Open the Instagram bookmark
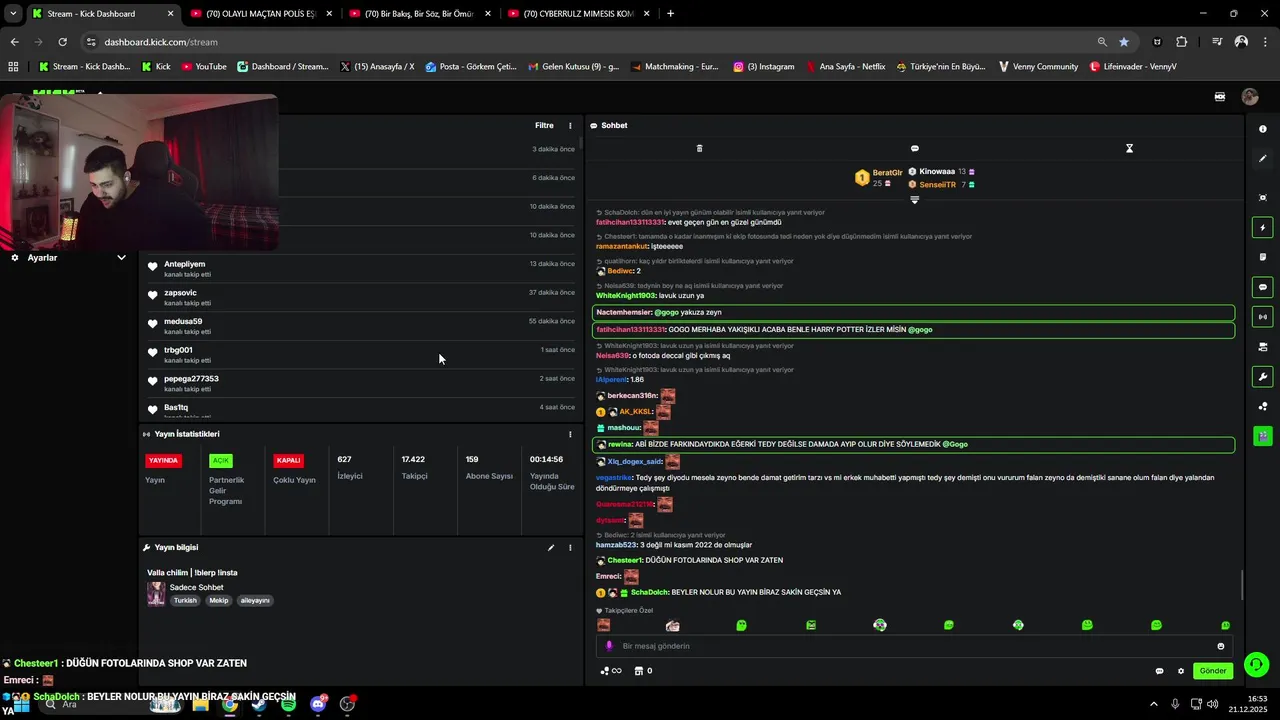Screen dimensions: 1280x720 point(764,67)
